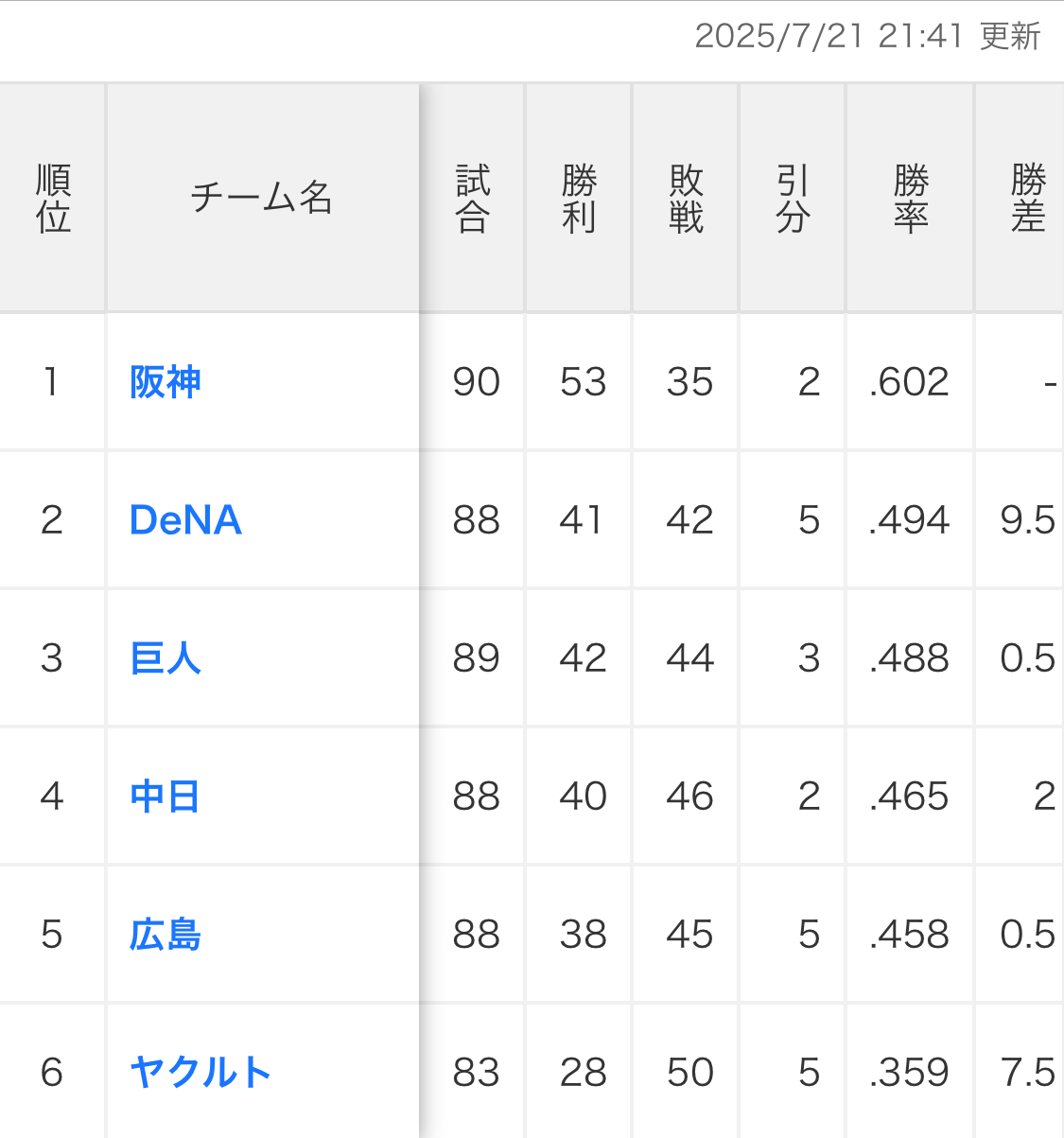
Task: Open the 巨人 team link
Action: 166,658
